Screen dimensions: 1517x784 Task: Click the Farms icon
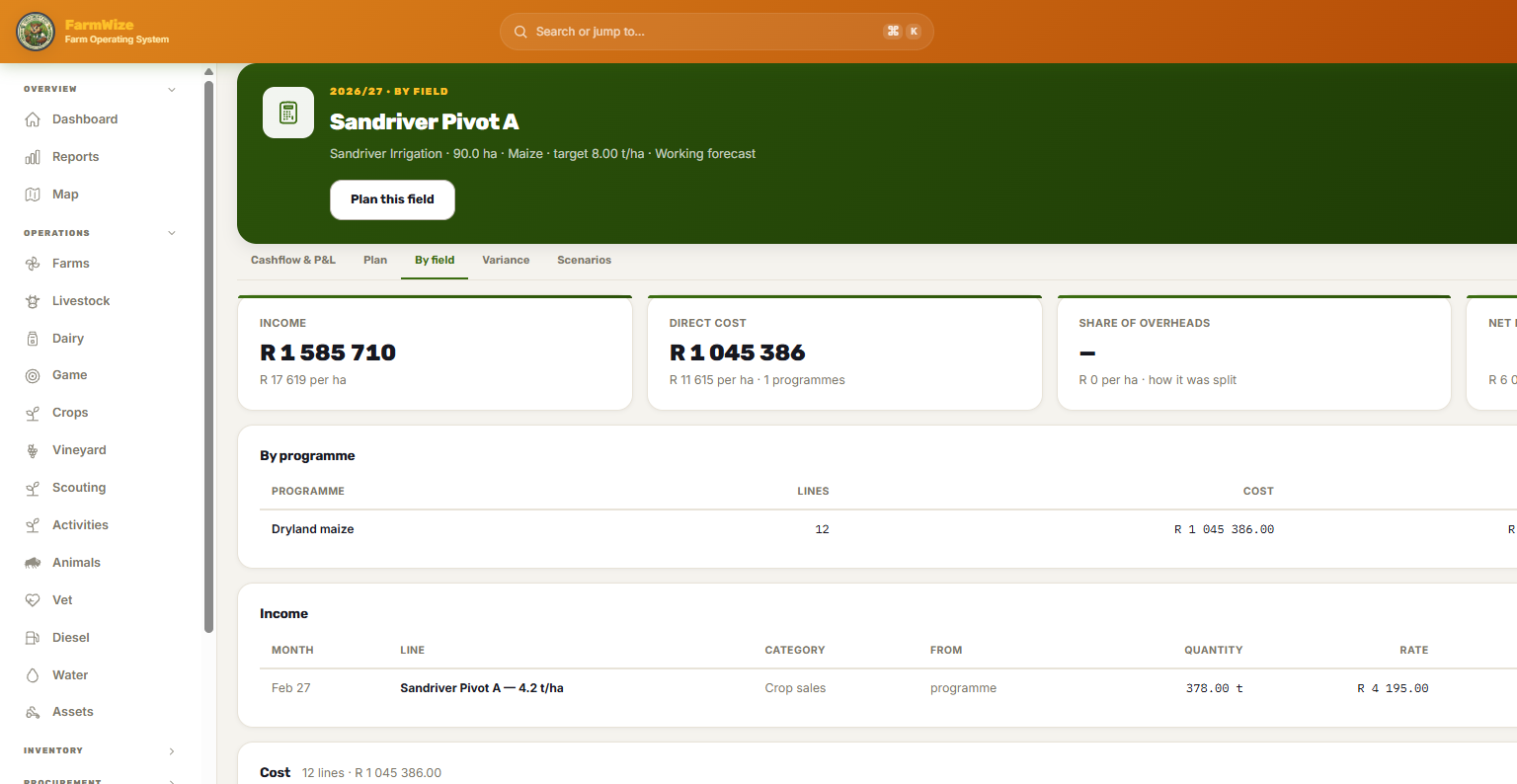pyautogui.click(x=33, y=264)
